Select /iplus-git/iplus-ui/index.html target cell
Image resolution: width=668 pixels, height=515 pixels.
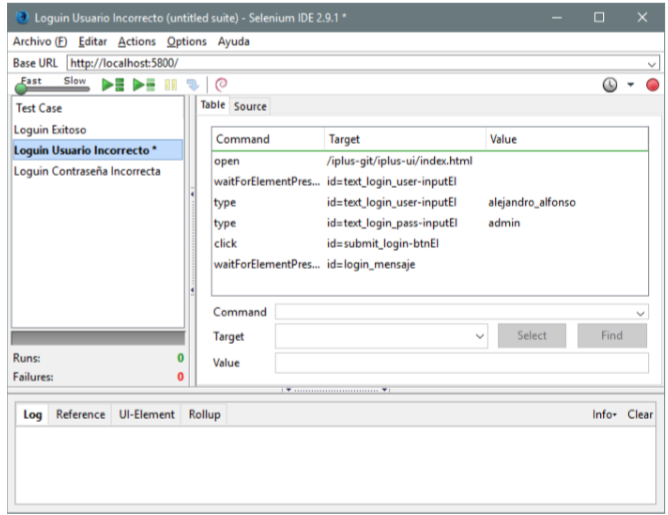(x=400, y=161)
